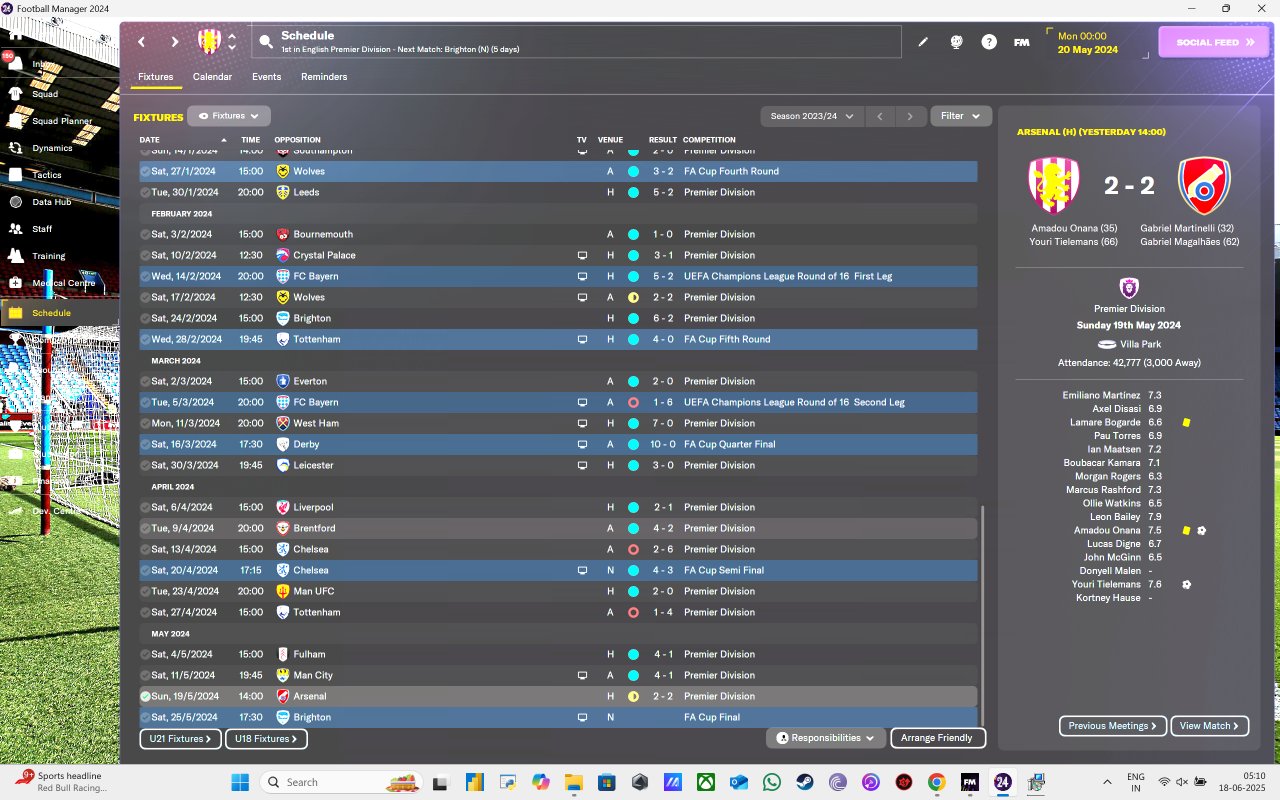Open the FM menu icon
1280x800 pixels.
tap(1021, 42)
